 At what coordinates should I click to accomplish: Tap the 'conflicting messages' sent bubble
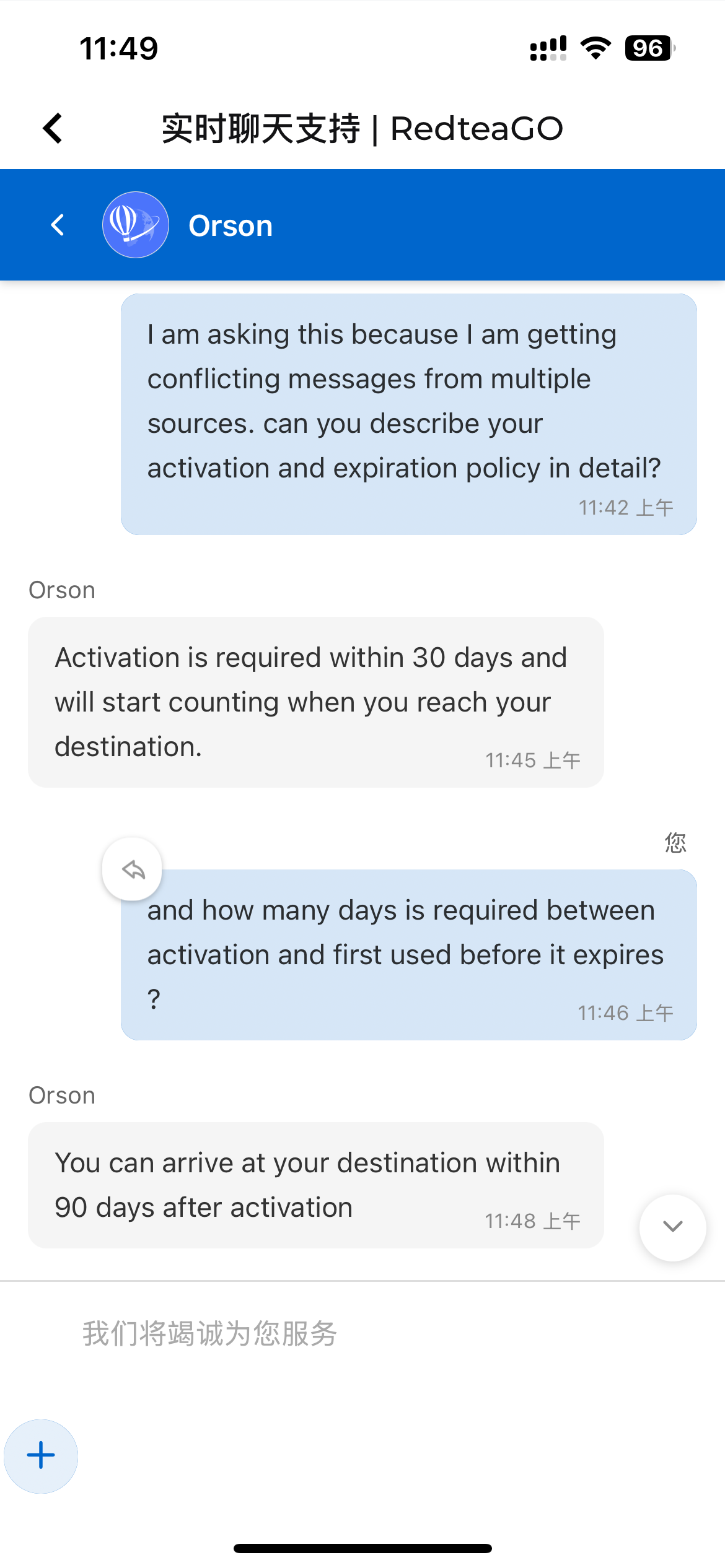pos(409,414)
